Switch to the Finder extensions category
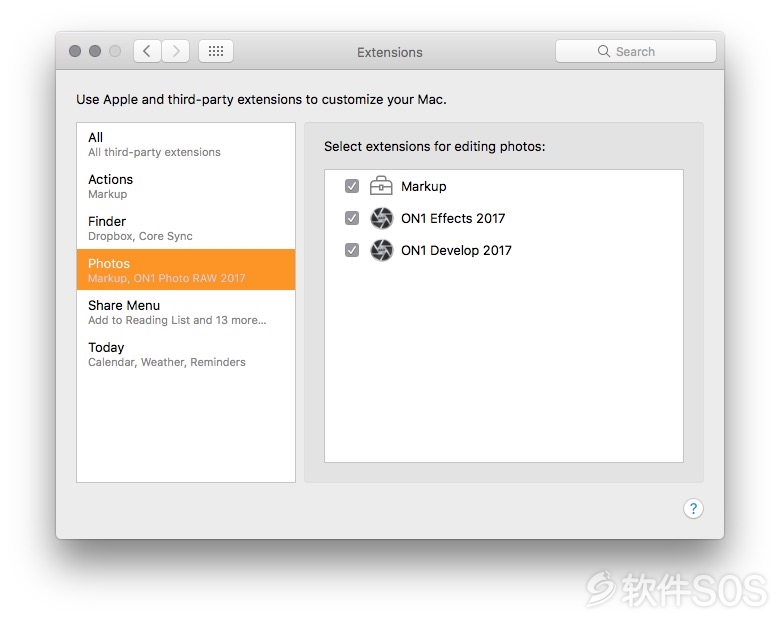 (186, 228)
